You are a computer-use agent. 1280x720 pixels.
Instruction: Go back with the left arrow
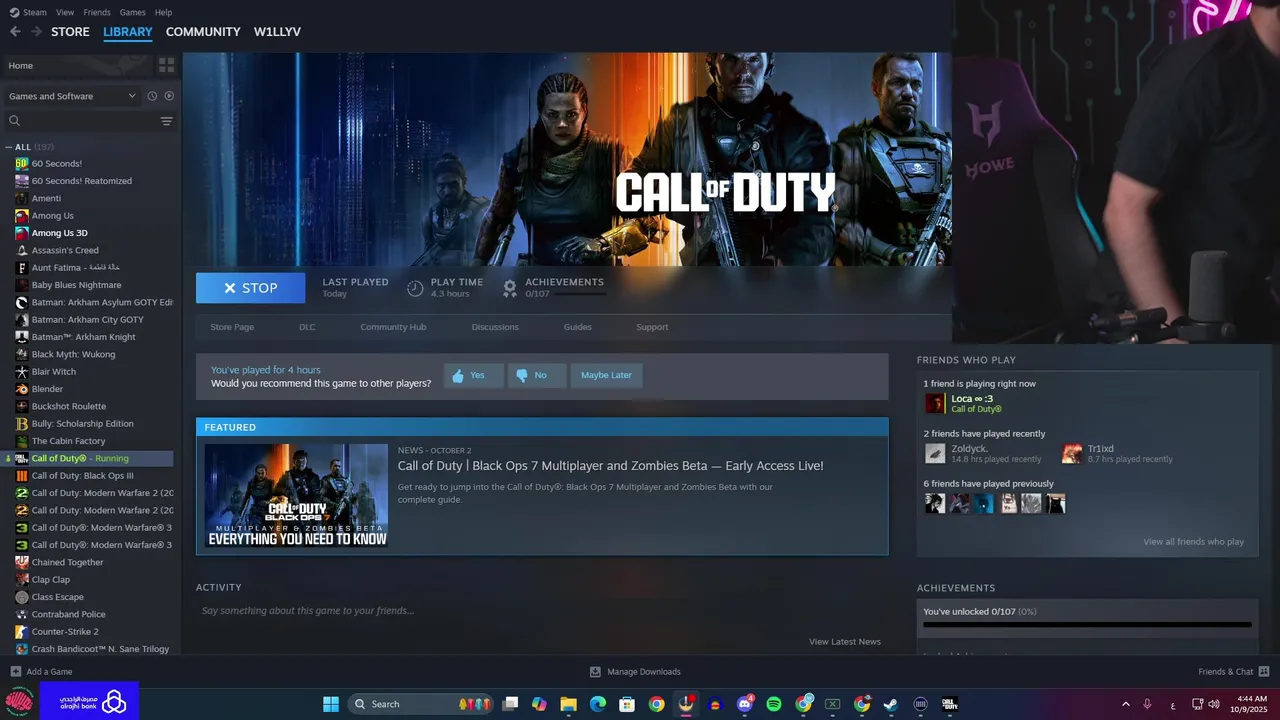point(15,32)
